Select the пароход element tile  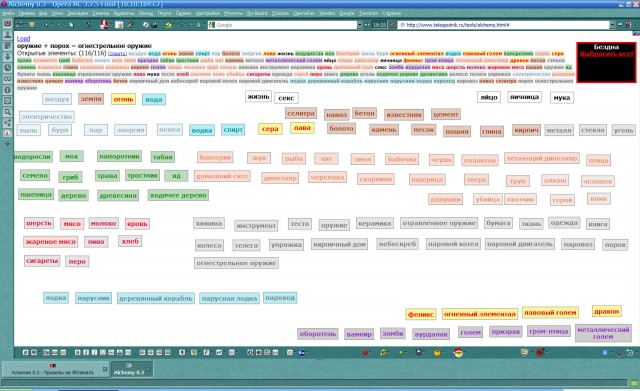pos(280,298)
